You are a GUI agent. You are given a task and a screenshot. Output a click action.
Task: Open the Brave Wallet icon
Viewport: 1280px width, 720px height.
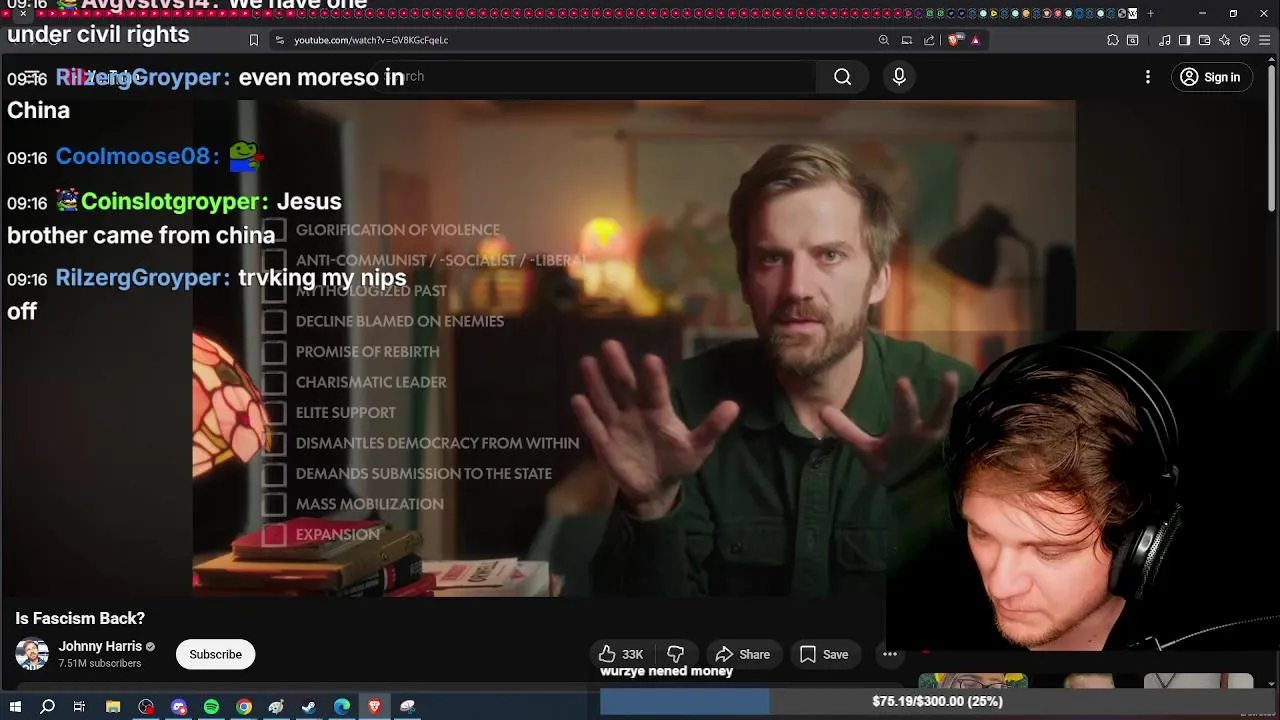(1204, 40)
